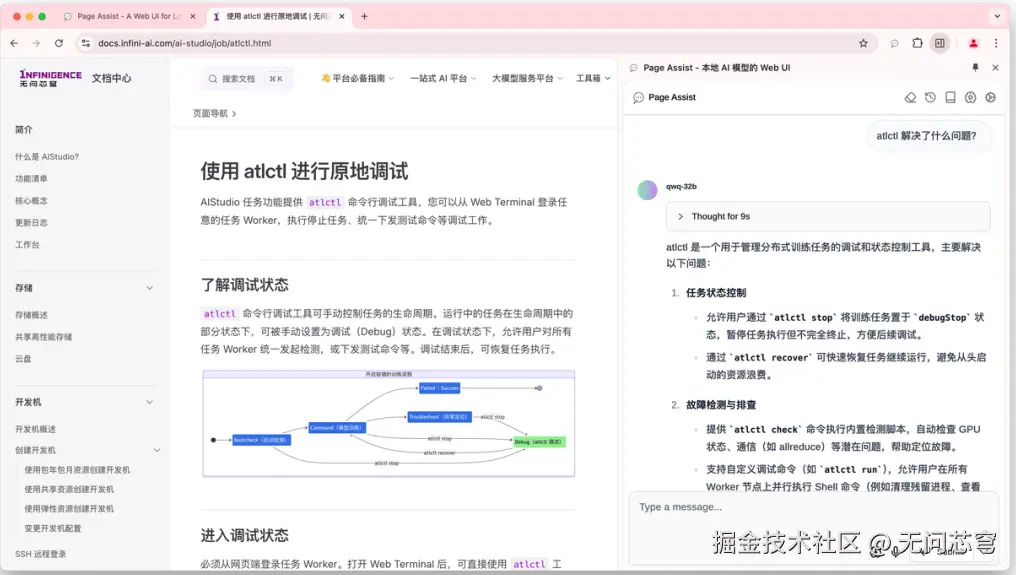This screenshot has width=1016, height=575.
Task: Go forward to the next page
Action: (x=36, y=43)
